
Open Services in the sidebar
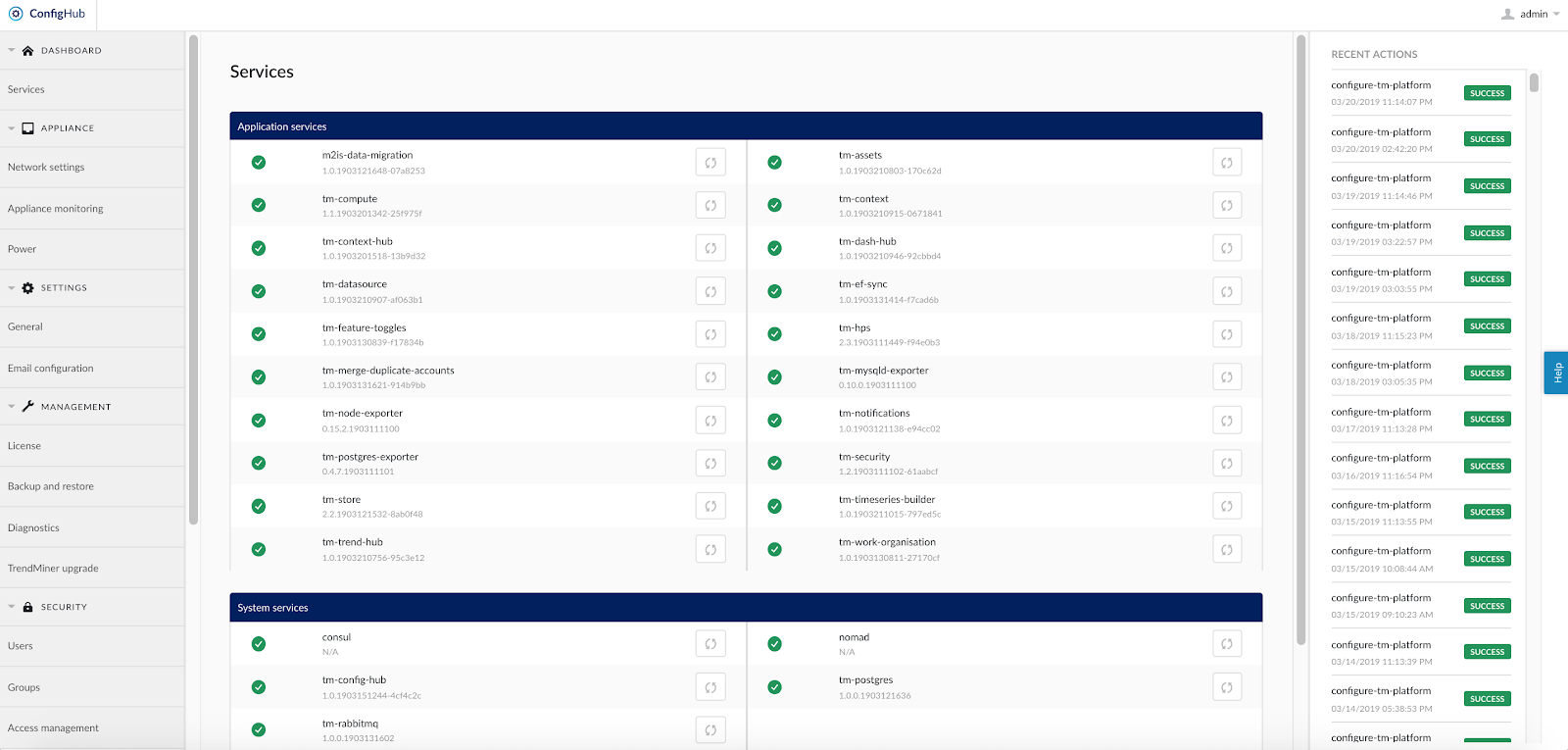92,89
